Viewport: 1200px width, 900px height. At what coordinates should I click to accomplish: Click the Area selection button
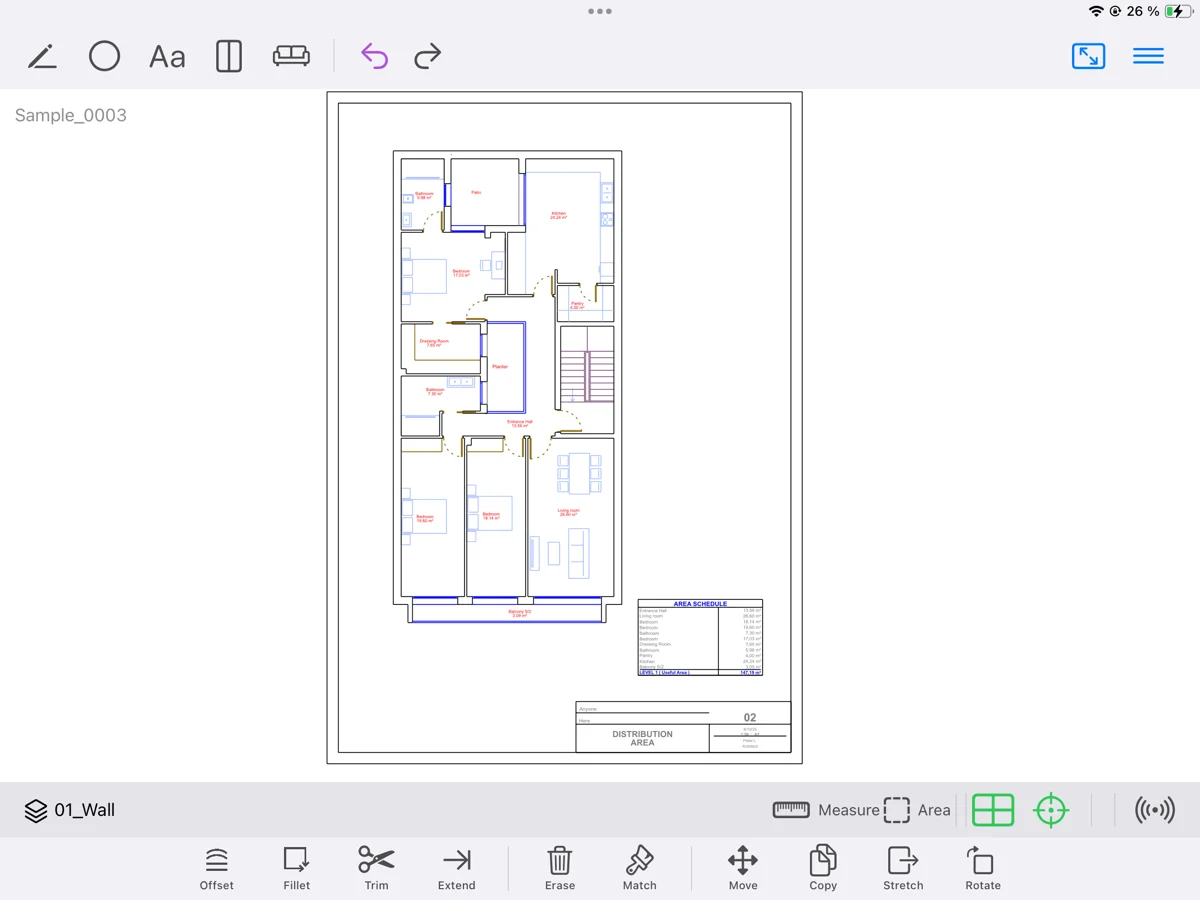tap(917, 810)
